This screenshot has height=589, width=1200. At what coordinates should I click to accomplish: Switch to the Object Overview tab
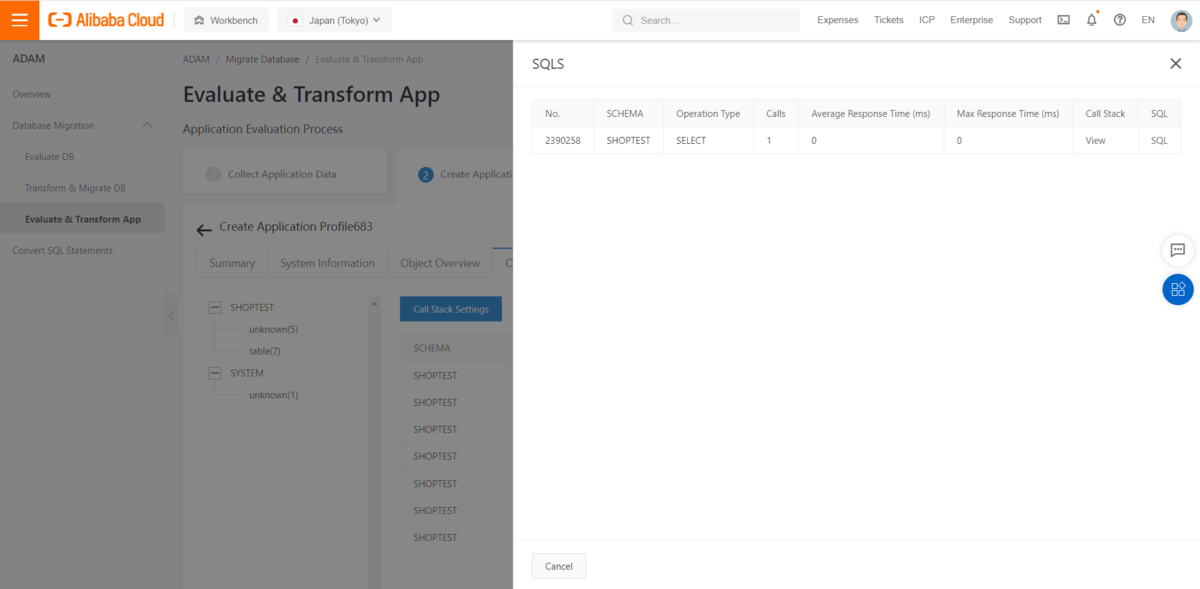(x=440, y=263)
